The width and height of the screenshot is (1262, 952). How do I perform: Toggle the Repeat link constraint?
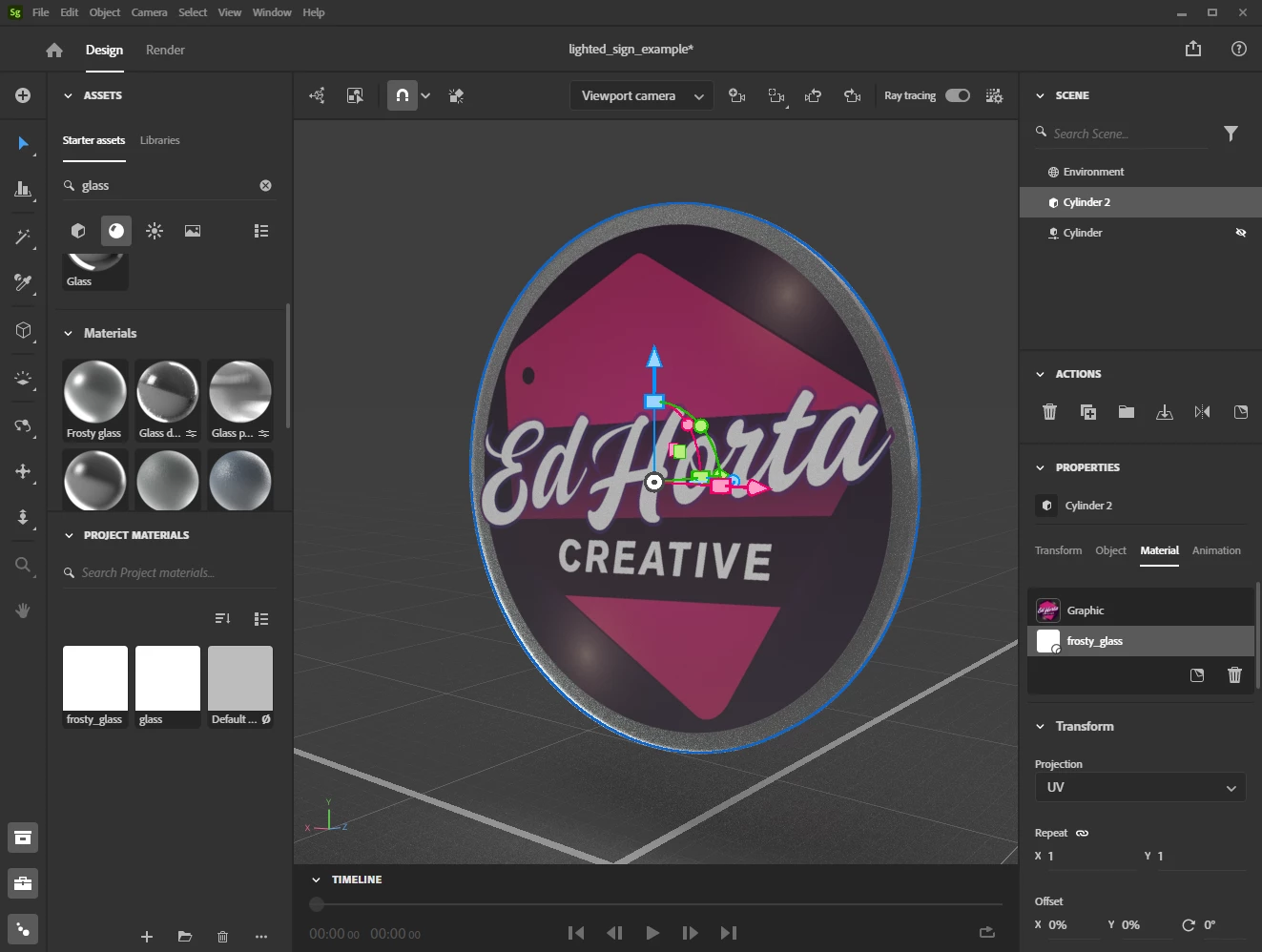click(1082, 833)
